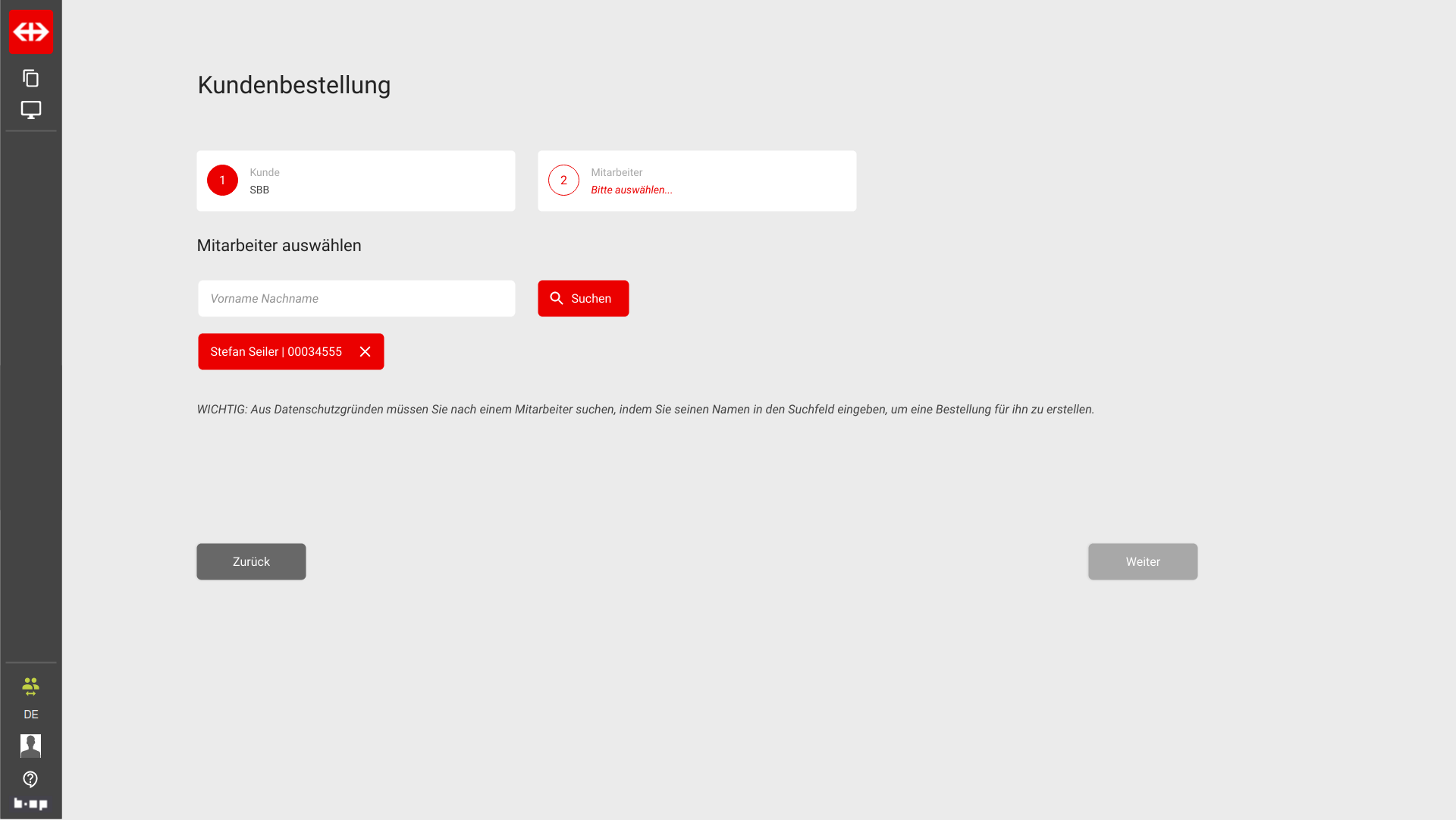Open the help question mark icon
Viewport: 1456px width, 820px height.
[31, 779]
